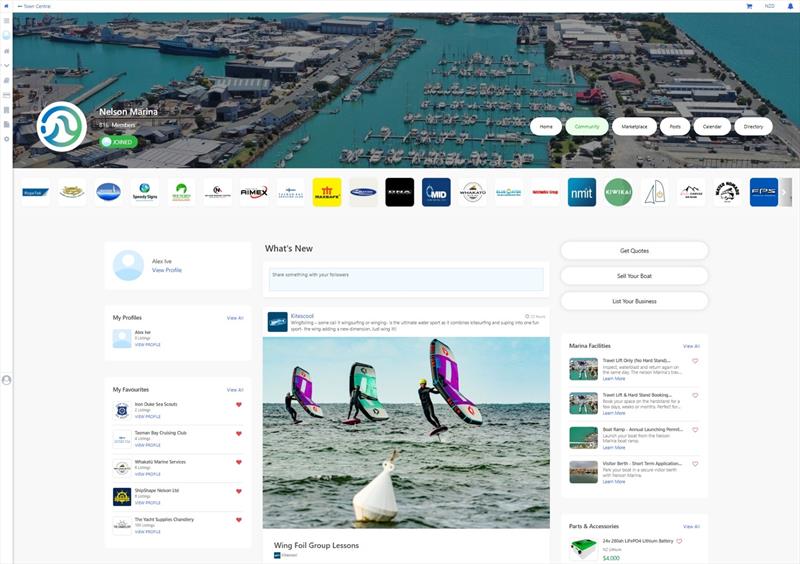Open the blue FPS sponsor logo
The height and width of the screenshot is (564, 800).
[764, 192]
